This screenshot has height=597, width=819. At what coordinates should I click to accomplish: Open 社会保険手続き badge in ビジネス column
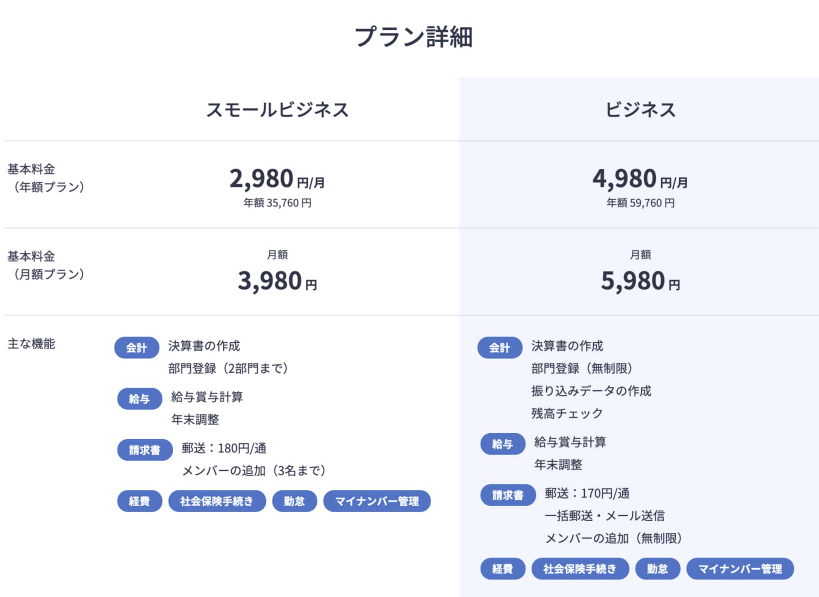580,569
